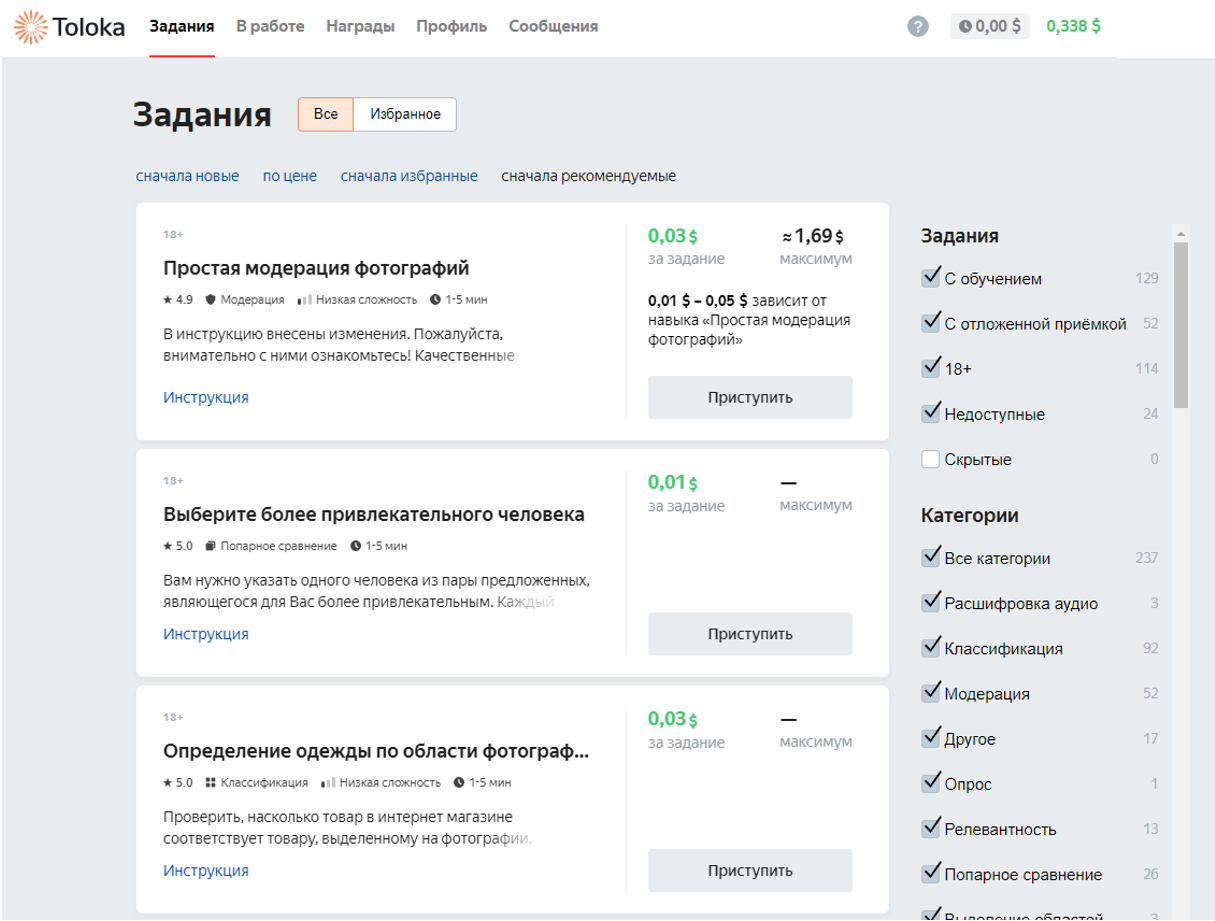Open task title Выберите более привлекательного человека

pyautogui.click(x=374, y=515)
